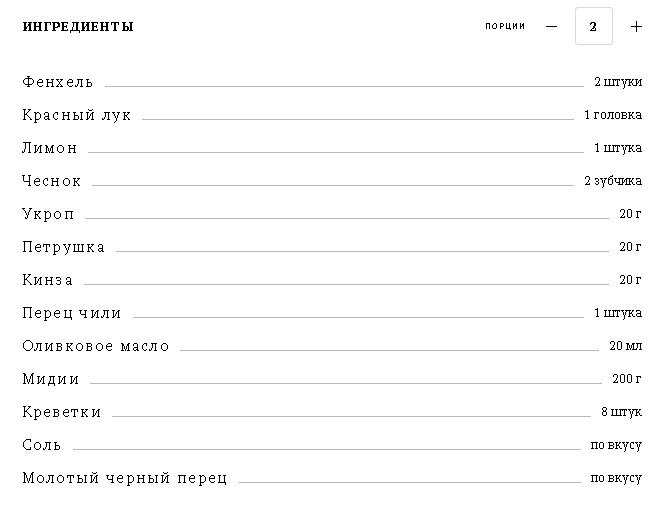666x518 pixels.
Task: Open the Креветки ingredient
Action: (x=62, y=412)
